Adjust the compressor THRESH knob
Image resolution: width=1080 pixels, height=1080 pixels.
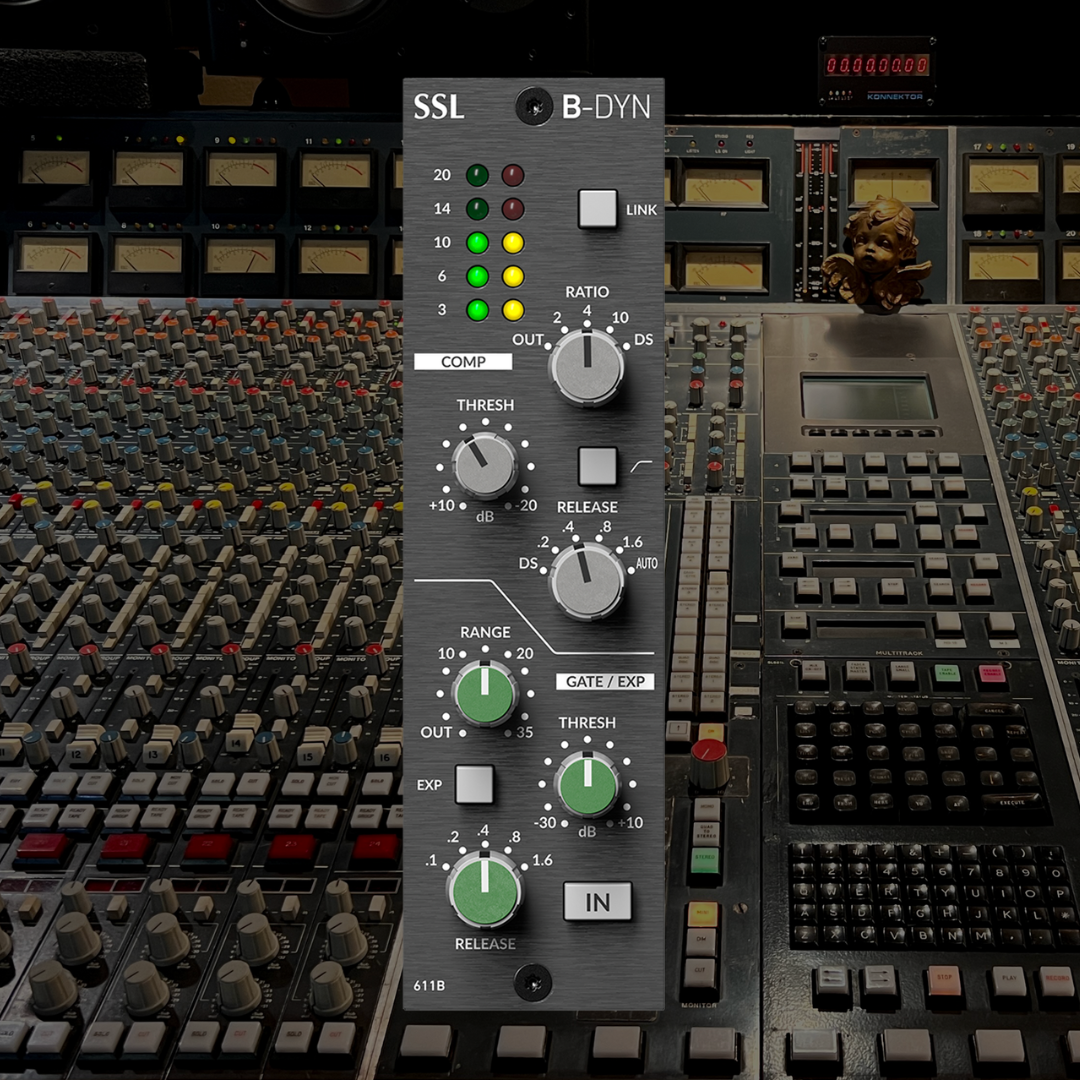(x=485, y=462)
